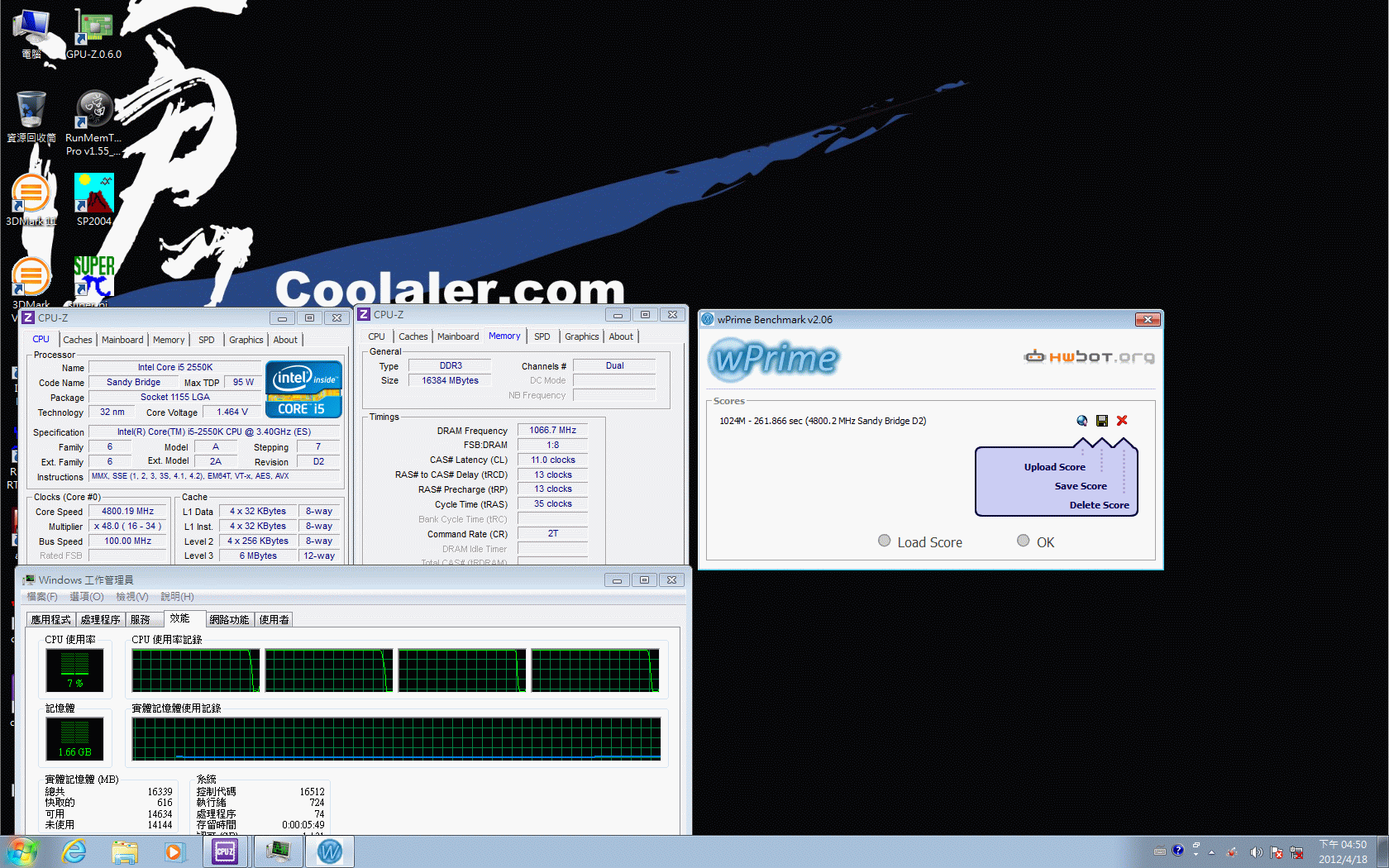Screen dimensions: 1389x868
Task: Click Upload Score in wPrime
Action: pos(1055,467)
